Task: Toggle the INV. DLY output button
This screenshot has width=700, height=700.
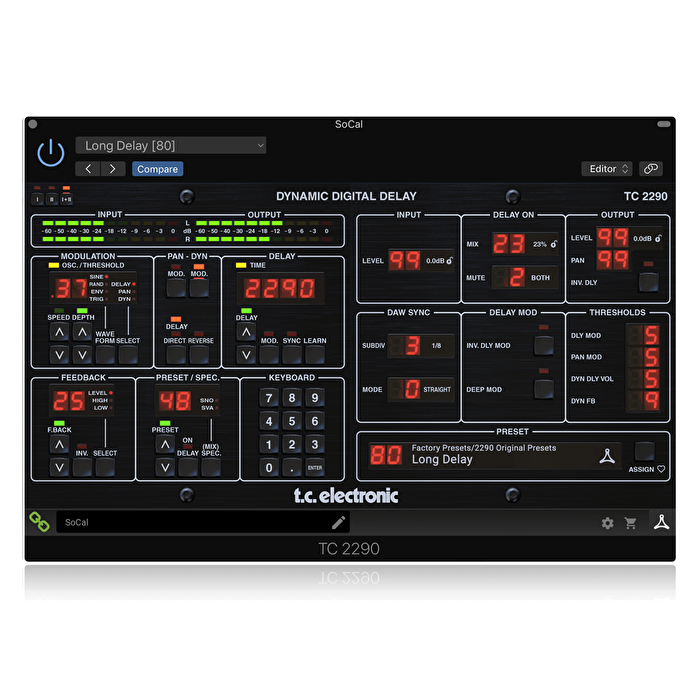Action: tap(648, 282)
